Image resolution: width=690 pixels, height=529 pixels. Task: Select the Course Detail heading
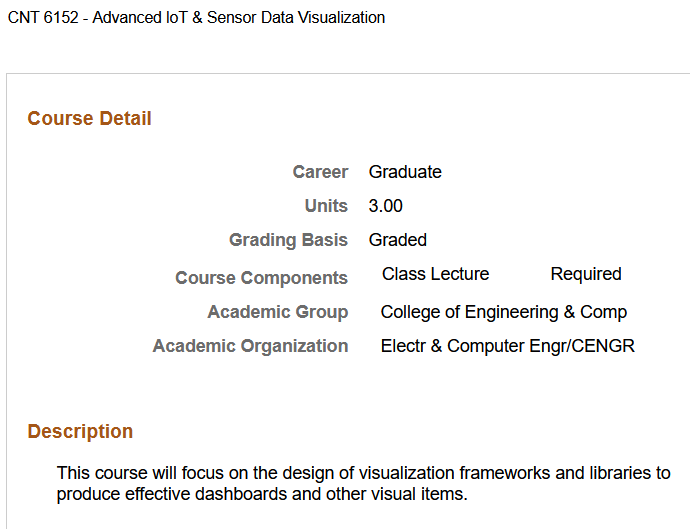89,119
